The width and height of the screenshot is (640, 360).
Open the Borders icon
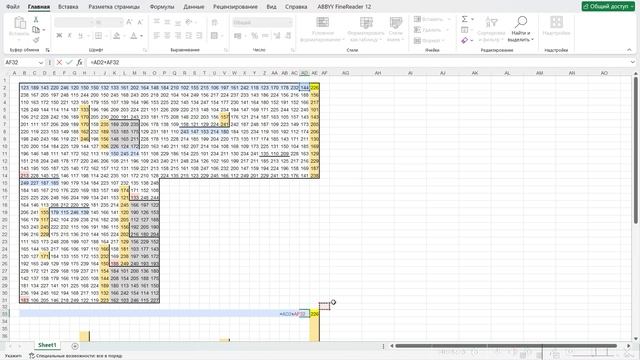(x=98, y=36)
